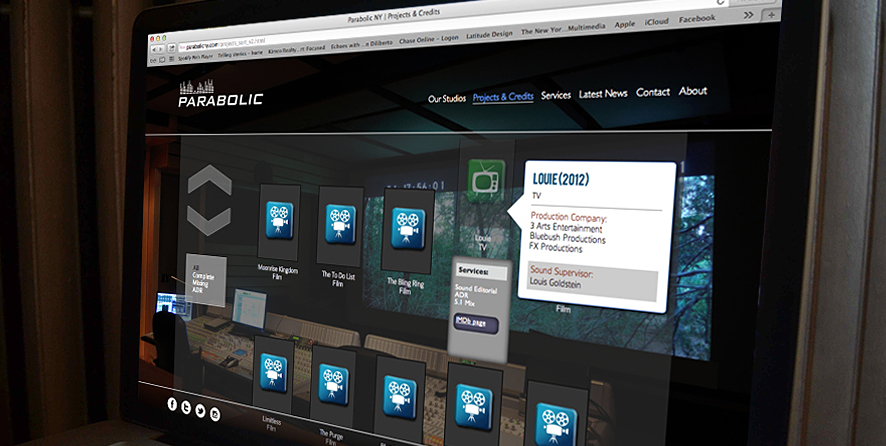Screen dimensions: 886x446
Task: Click The To Do List Film label
Action: click(x=337, y=279)
